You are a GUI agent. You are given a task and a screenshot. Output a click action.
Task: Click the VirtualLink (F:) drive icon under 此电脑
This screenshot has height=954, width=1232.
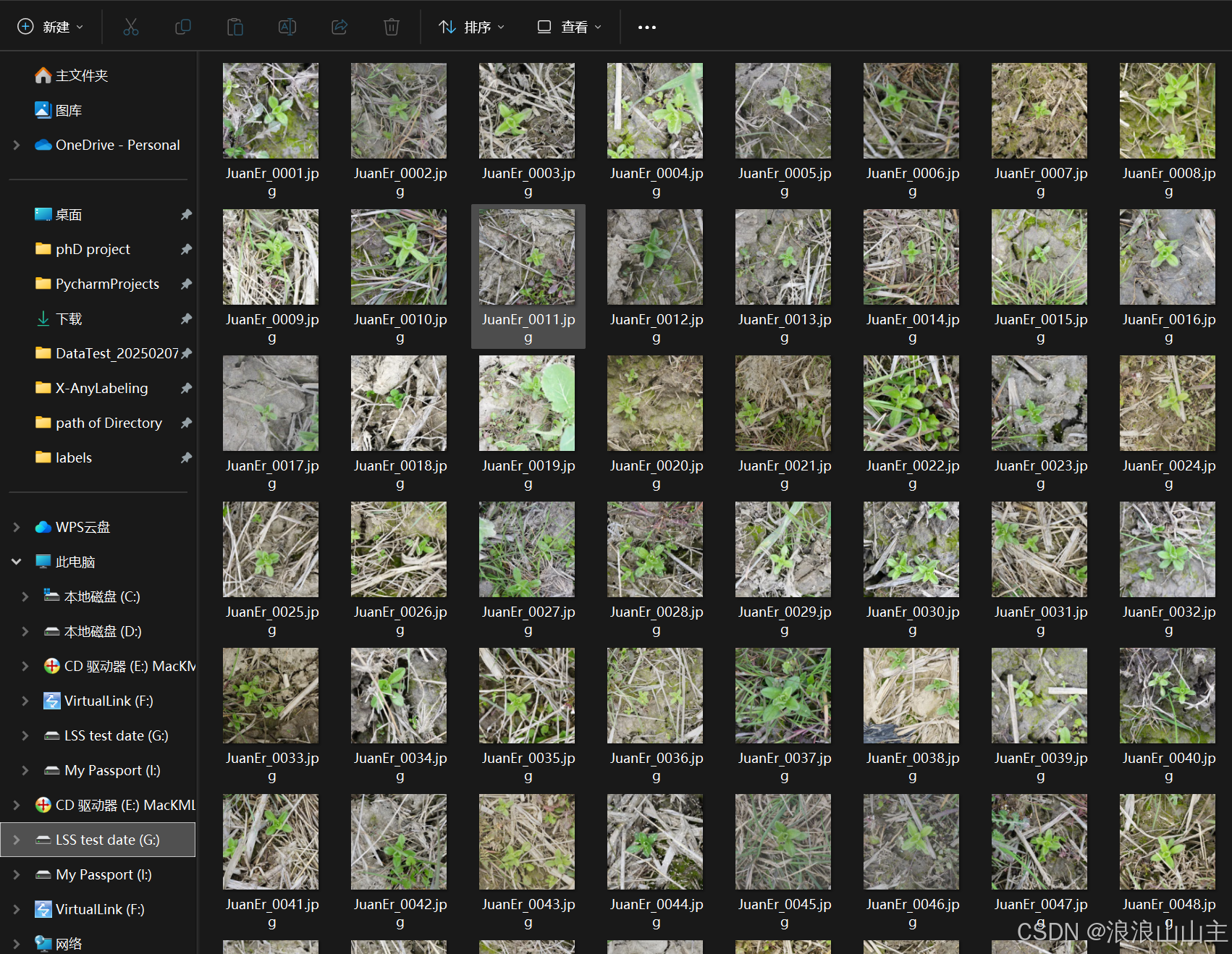[x=51, y=701]
